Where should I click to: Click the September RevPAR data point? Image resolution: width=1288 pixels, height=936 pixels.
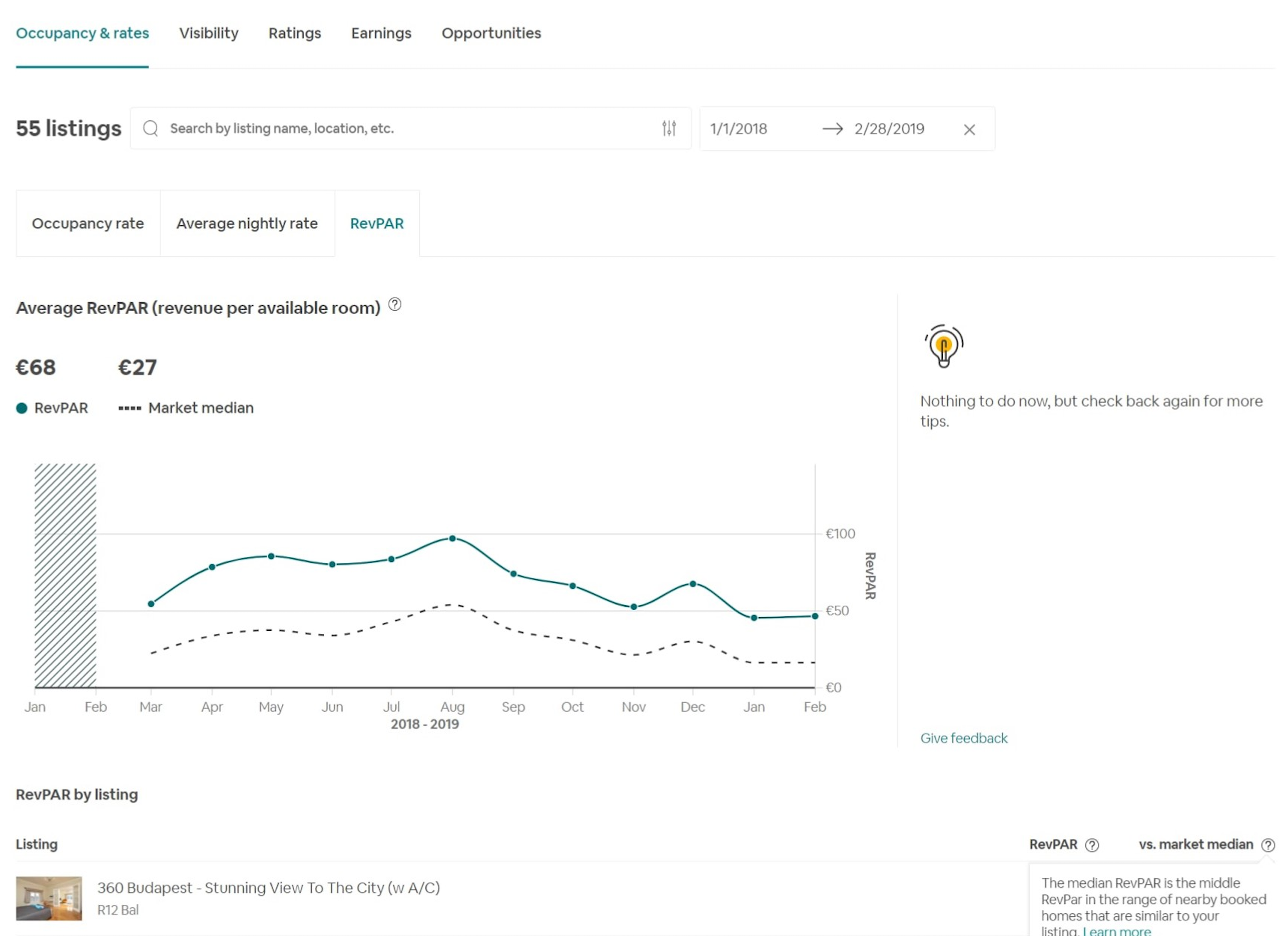pos(513,574)
